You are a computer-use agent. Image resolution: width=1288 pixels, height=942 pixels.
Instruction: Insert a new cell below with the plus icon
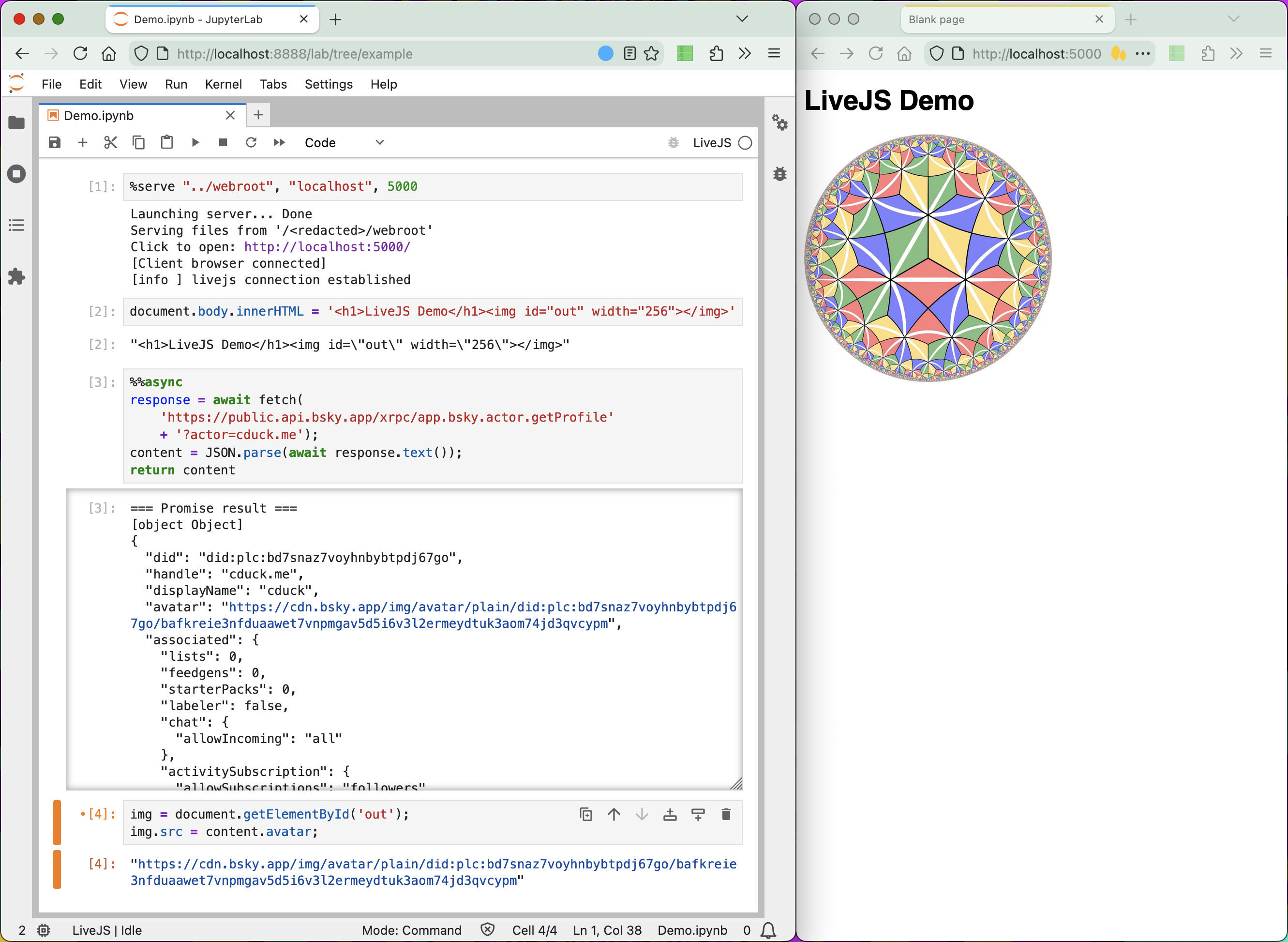coord(83,142)
